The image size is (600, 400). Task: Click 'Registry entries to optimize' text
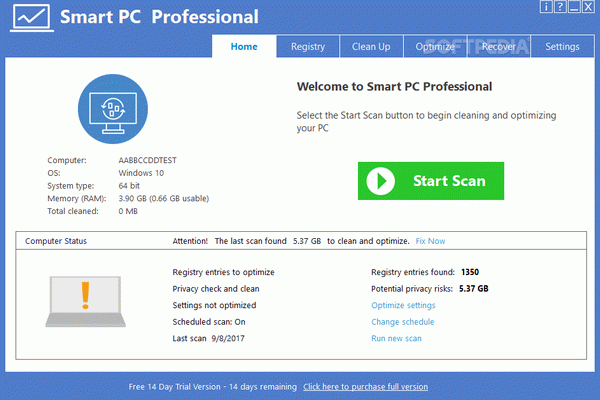pos(223,272)
